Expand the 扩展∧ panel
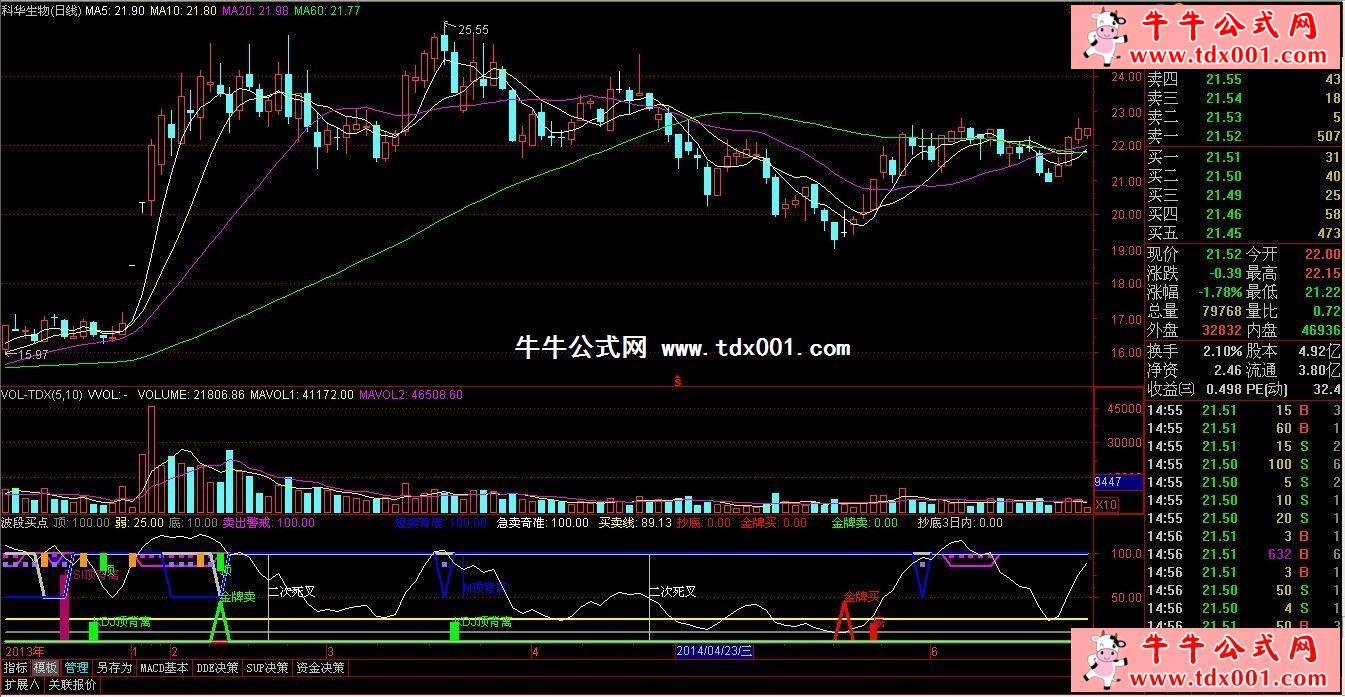 pos(20,685)
